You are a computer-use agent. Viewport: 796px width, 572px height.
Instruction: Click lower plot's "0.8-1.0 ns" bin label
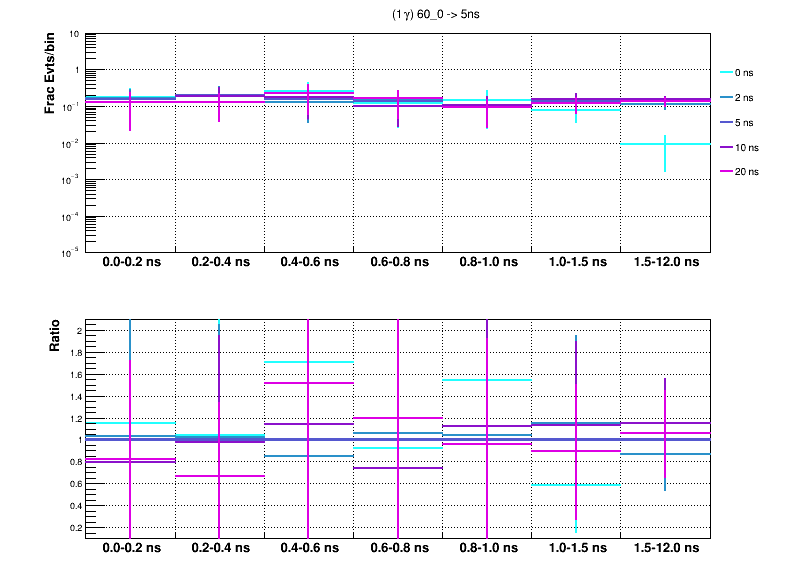coord(487,549)
